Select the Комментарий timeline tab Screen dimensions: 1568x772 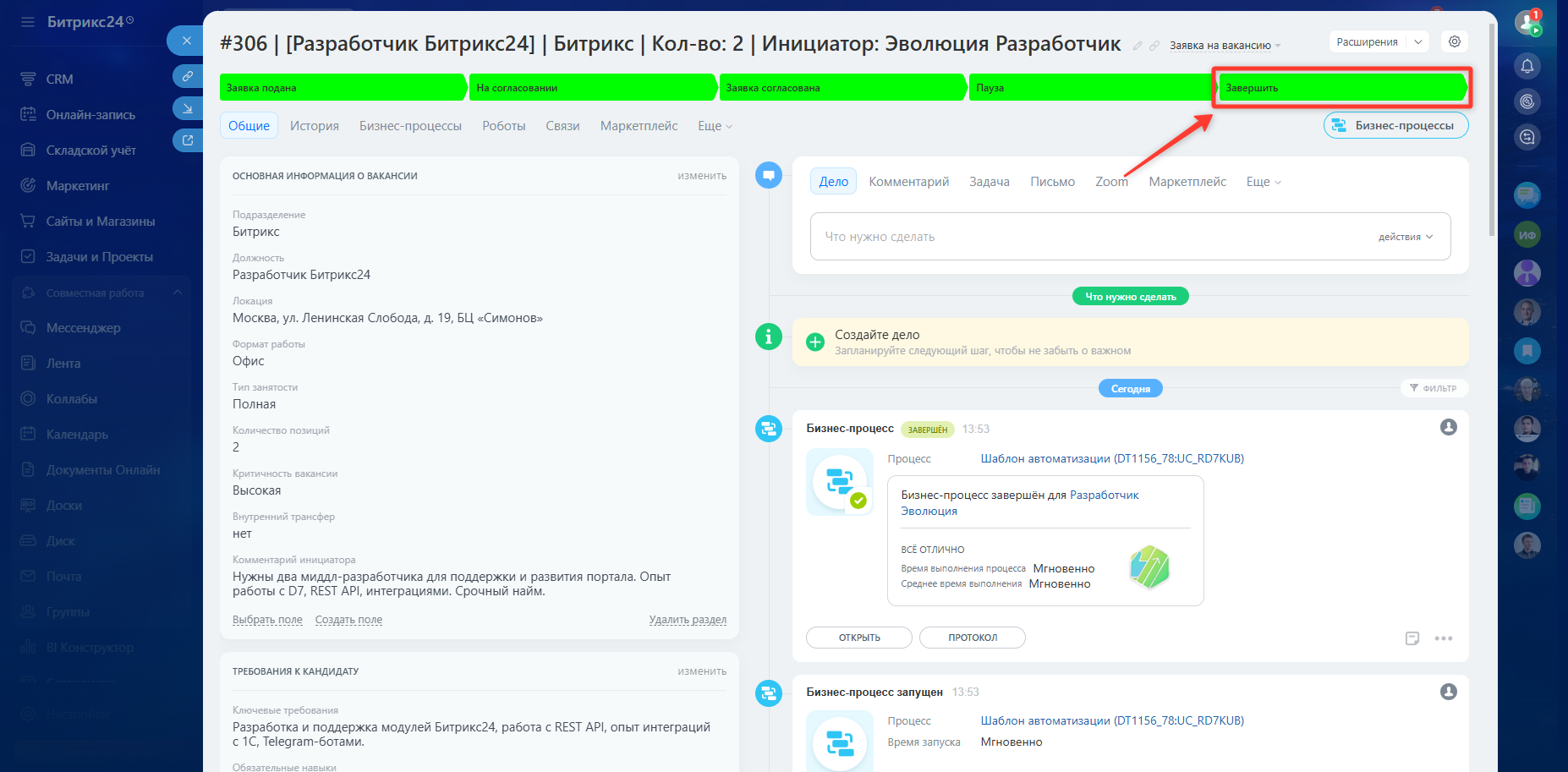909,182
